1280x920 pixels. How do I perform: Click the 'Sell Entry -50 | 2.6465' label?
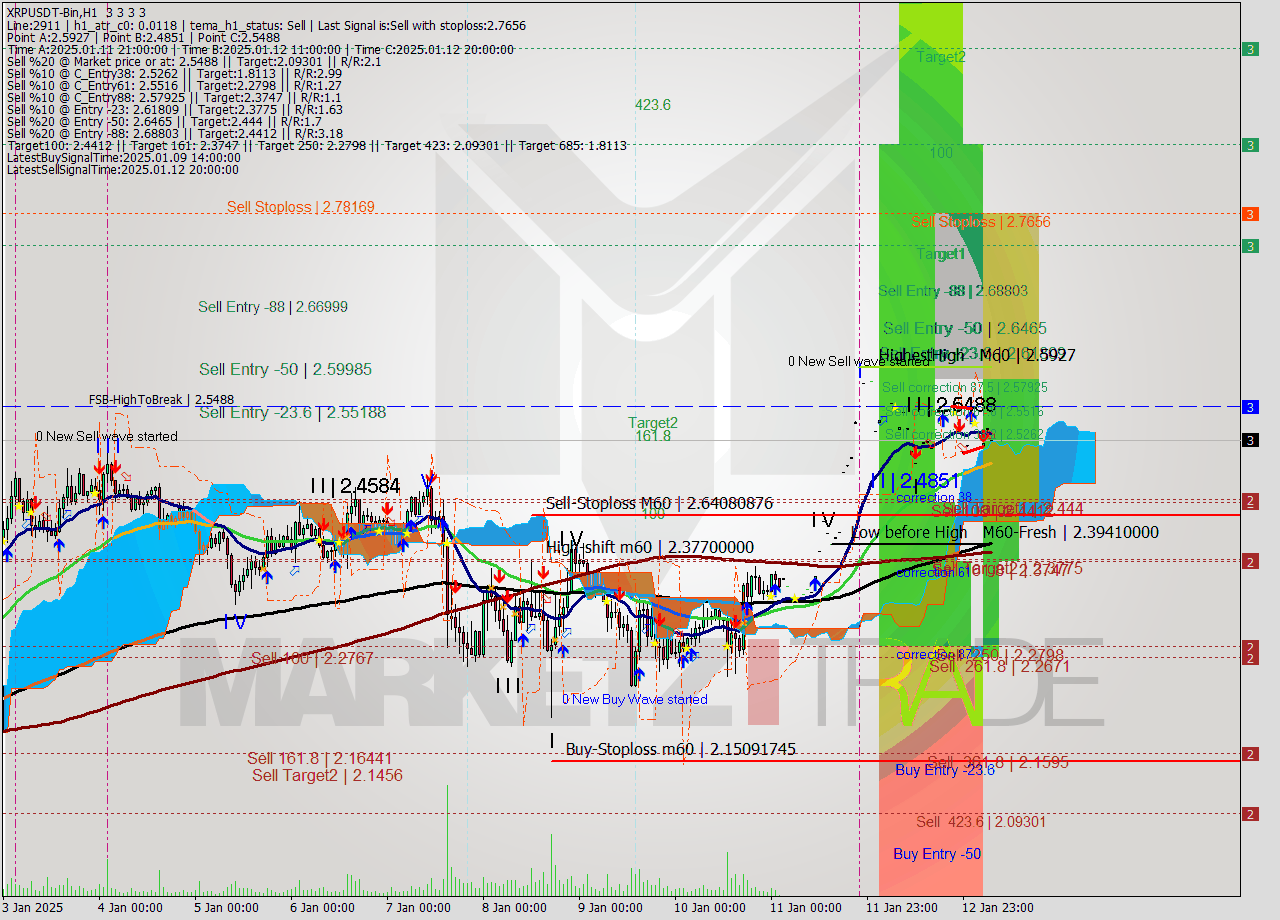tap(965, 328)
